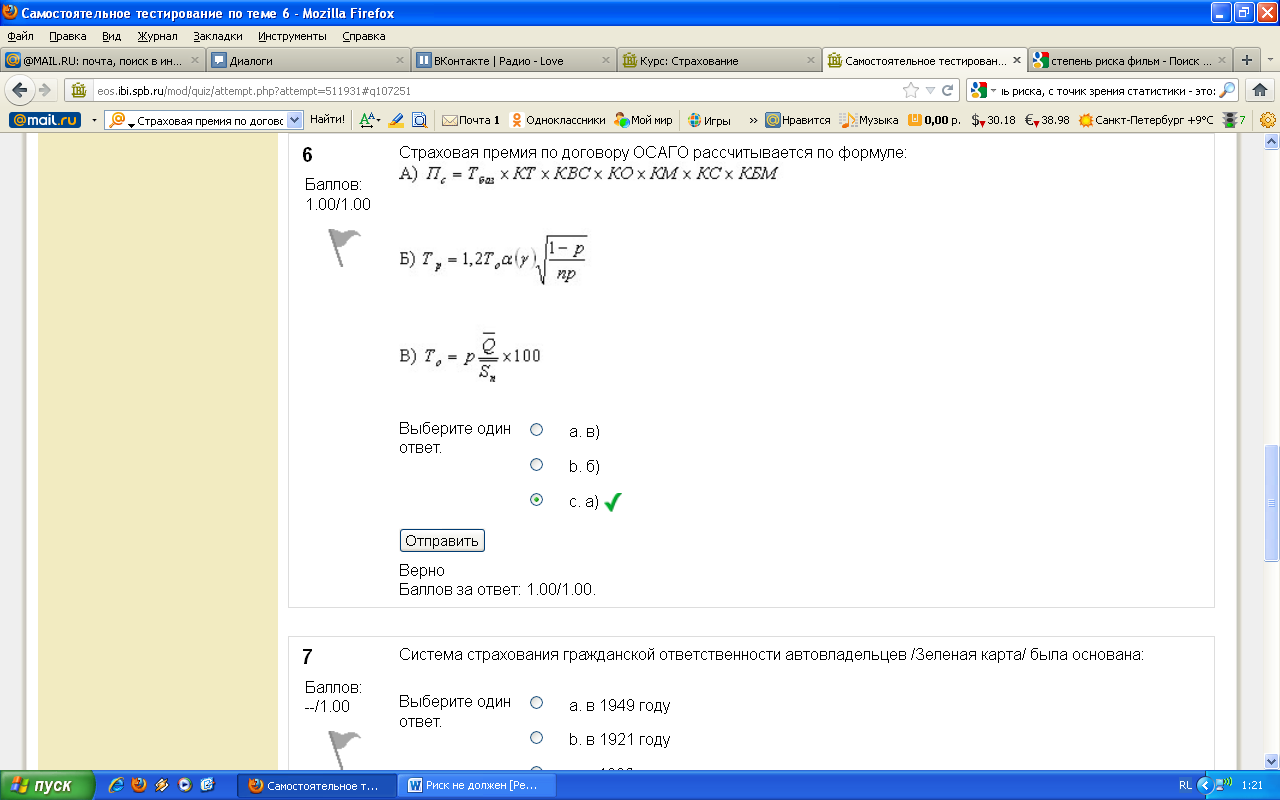Switch to ВКонтакте Радио - Love tab

(511, 60)
